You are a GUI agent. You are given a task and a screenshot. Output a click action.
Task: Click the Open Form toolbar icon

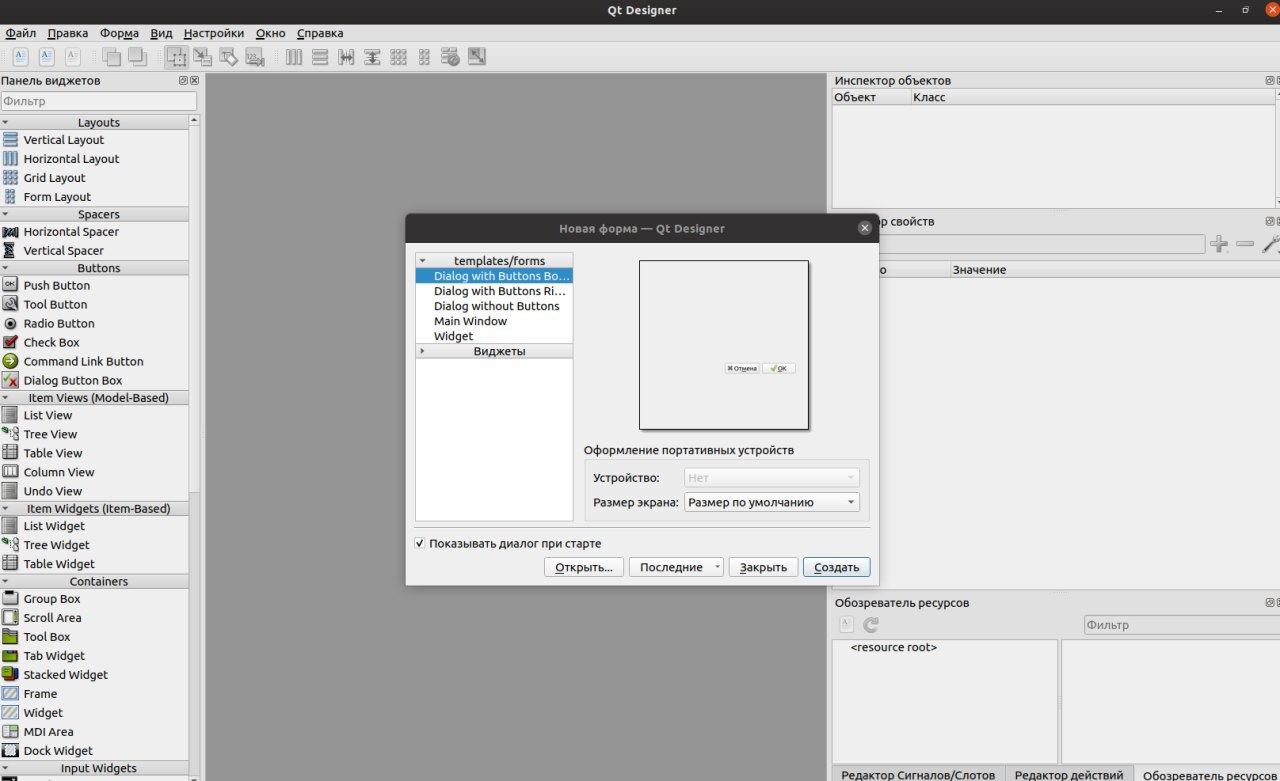pos(47,57)
